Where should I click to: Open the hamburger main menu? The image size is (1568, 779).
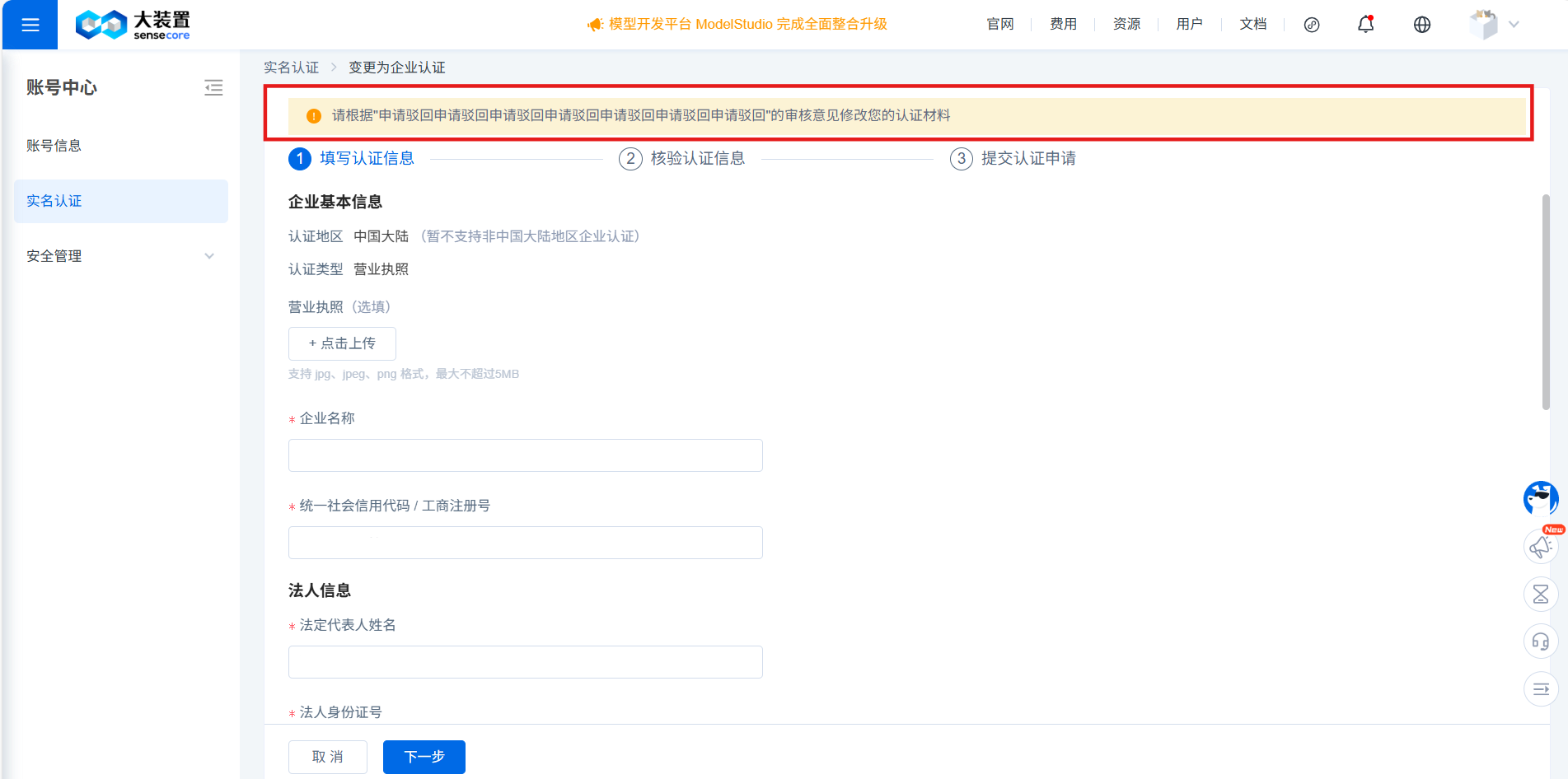30,25
